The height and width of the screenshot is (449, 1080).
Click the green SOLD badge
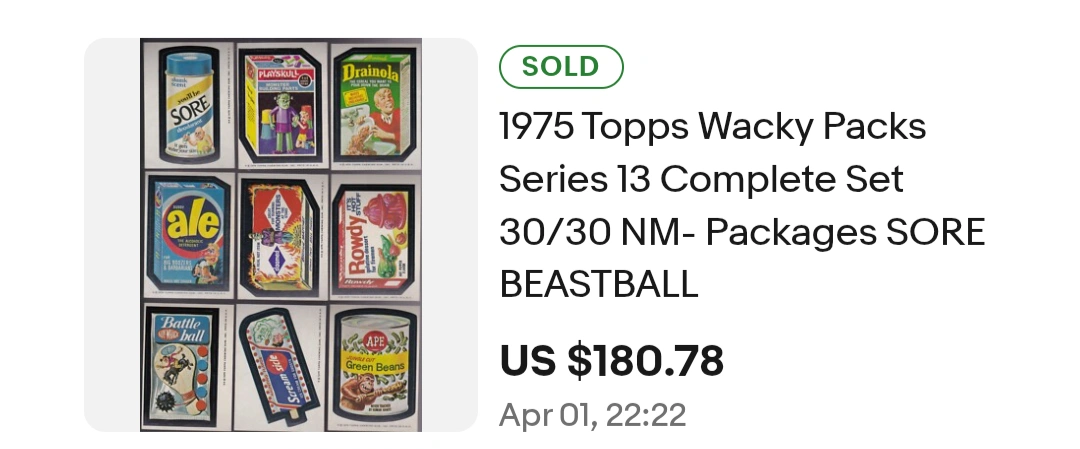[x=561, y=67]
